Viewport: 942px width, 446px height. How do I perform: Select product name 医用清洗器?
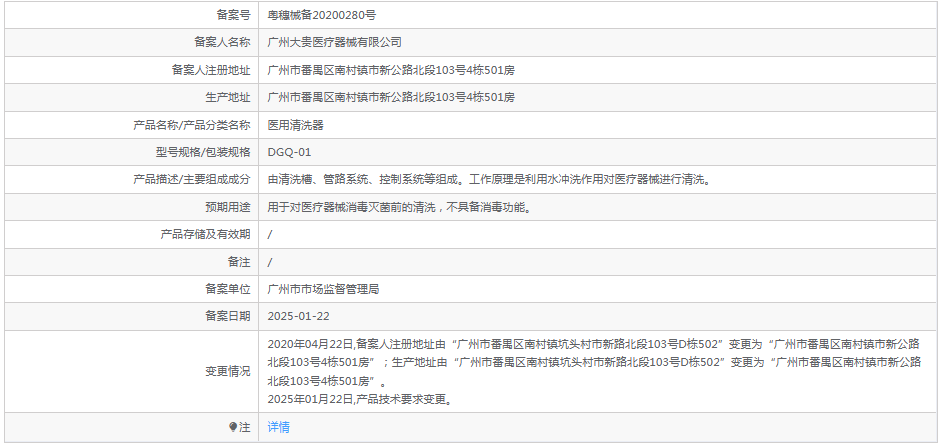295,125
